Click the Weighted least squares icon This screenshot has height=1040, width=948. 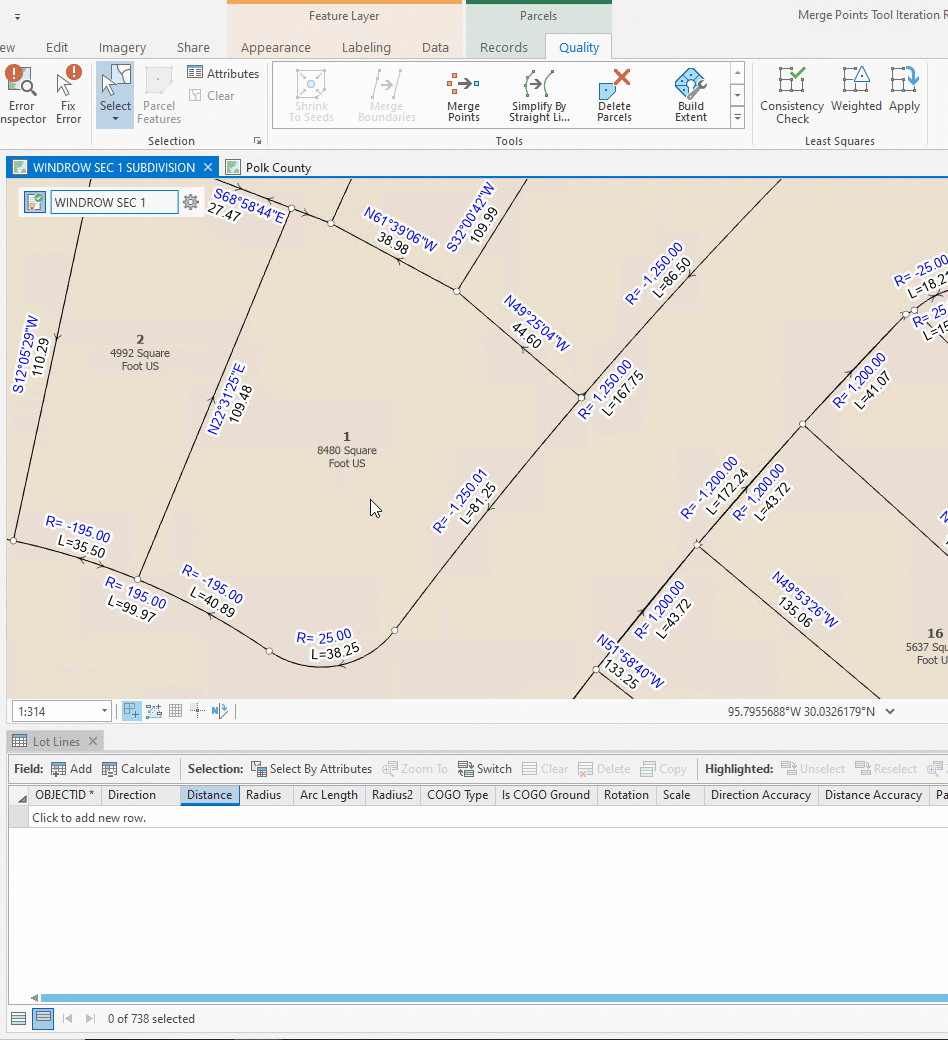pos(856,92)
